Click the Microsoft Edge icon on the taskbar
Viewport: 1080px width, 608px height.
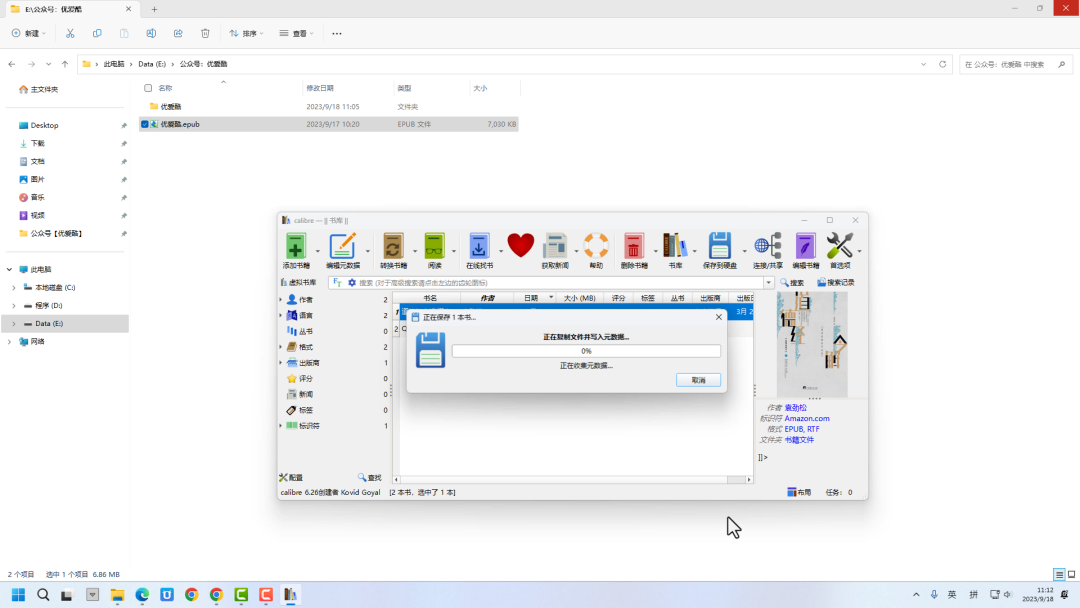pos(142,595)
